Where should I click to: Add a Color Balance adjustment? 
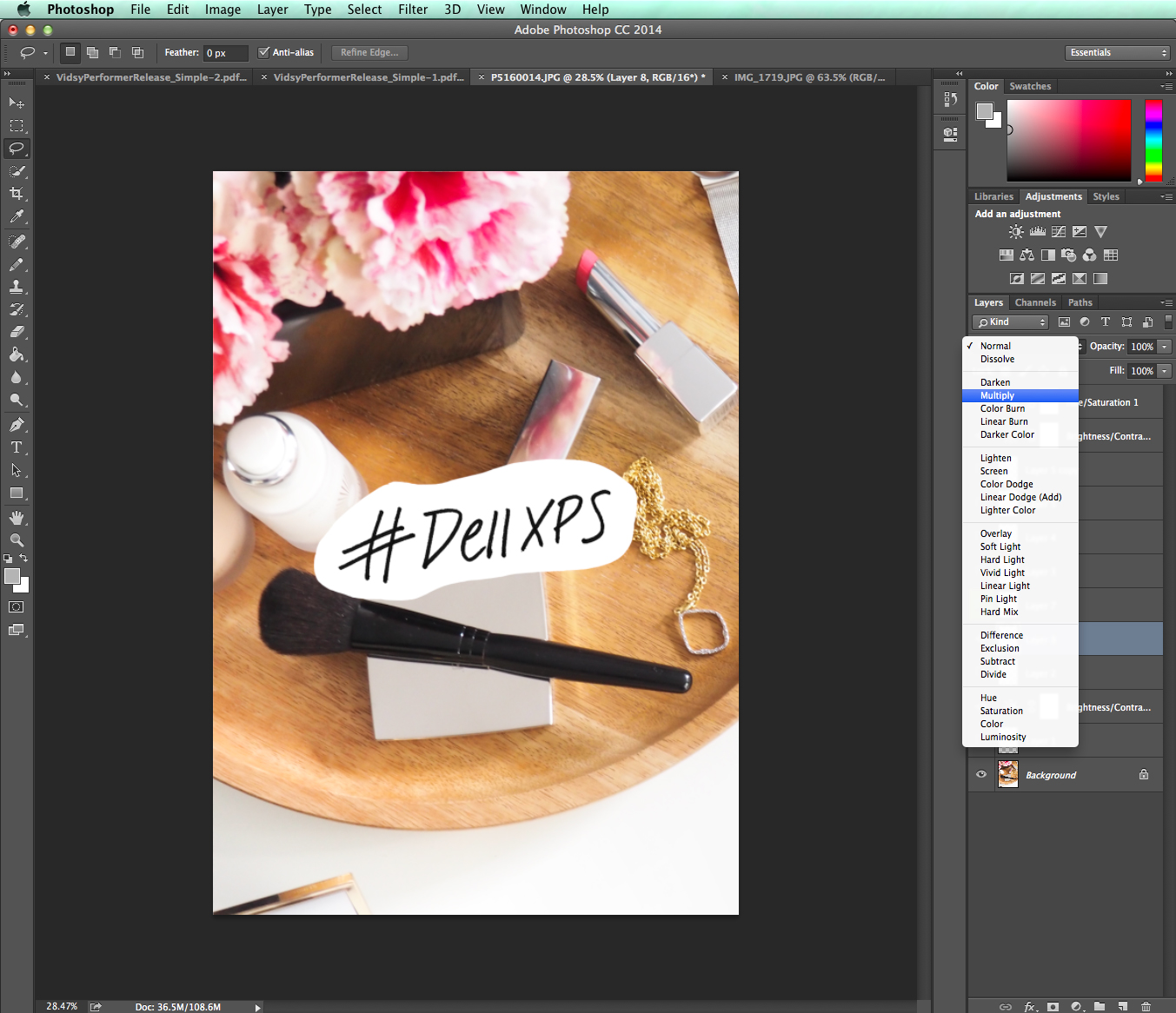[x=1027, y=255]
